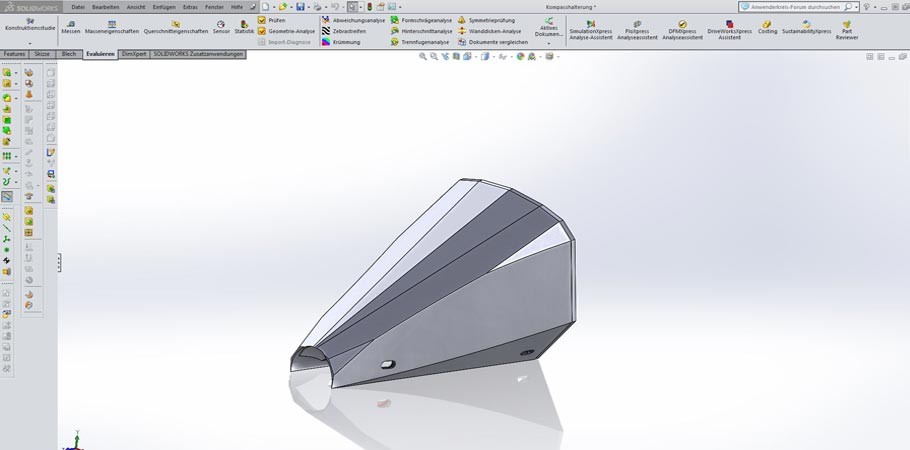
Task: Click the Open file icon
Action: [282, 7]
